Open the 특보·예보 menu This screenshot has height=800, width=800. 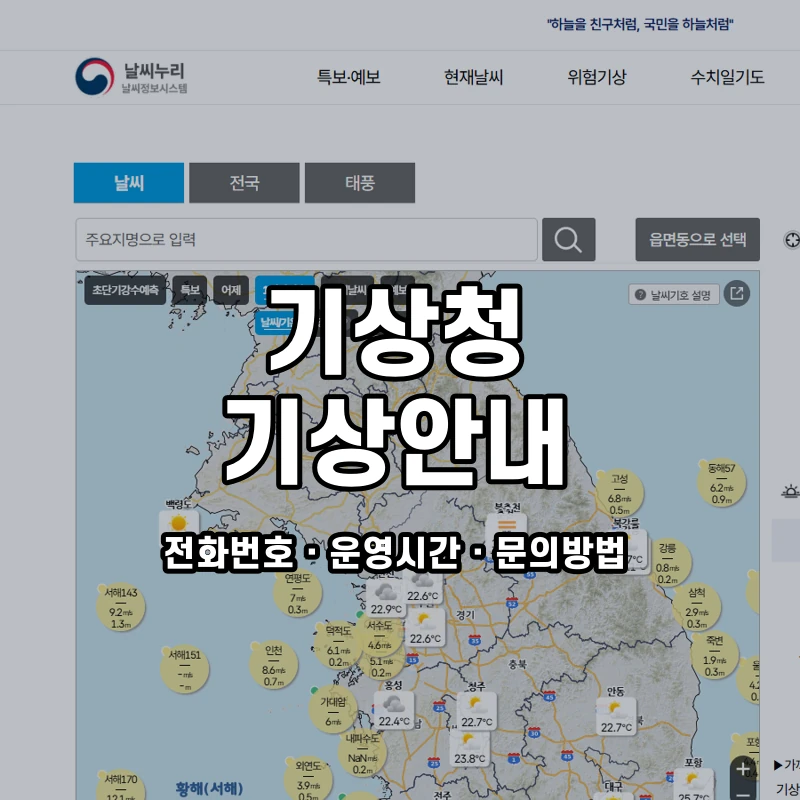[x=348, y=77]
